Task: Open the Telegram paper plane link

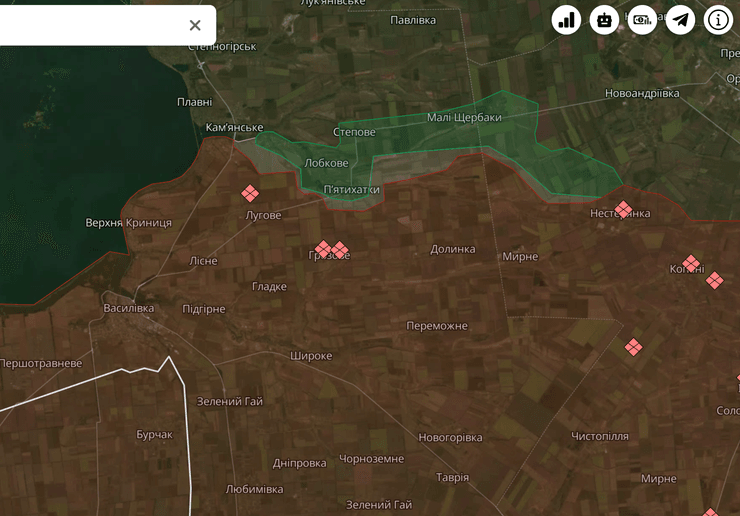Action: 681,20
